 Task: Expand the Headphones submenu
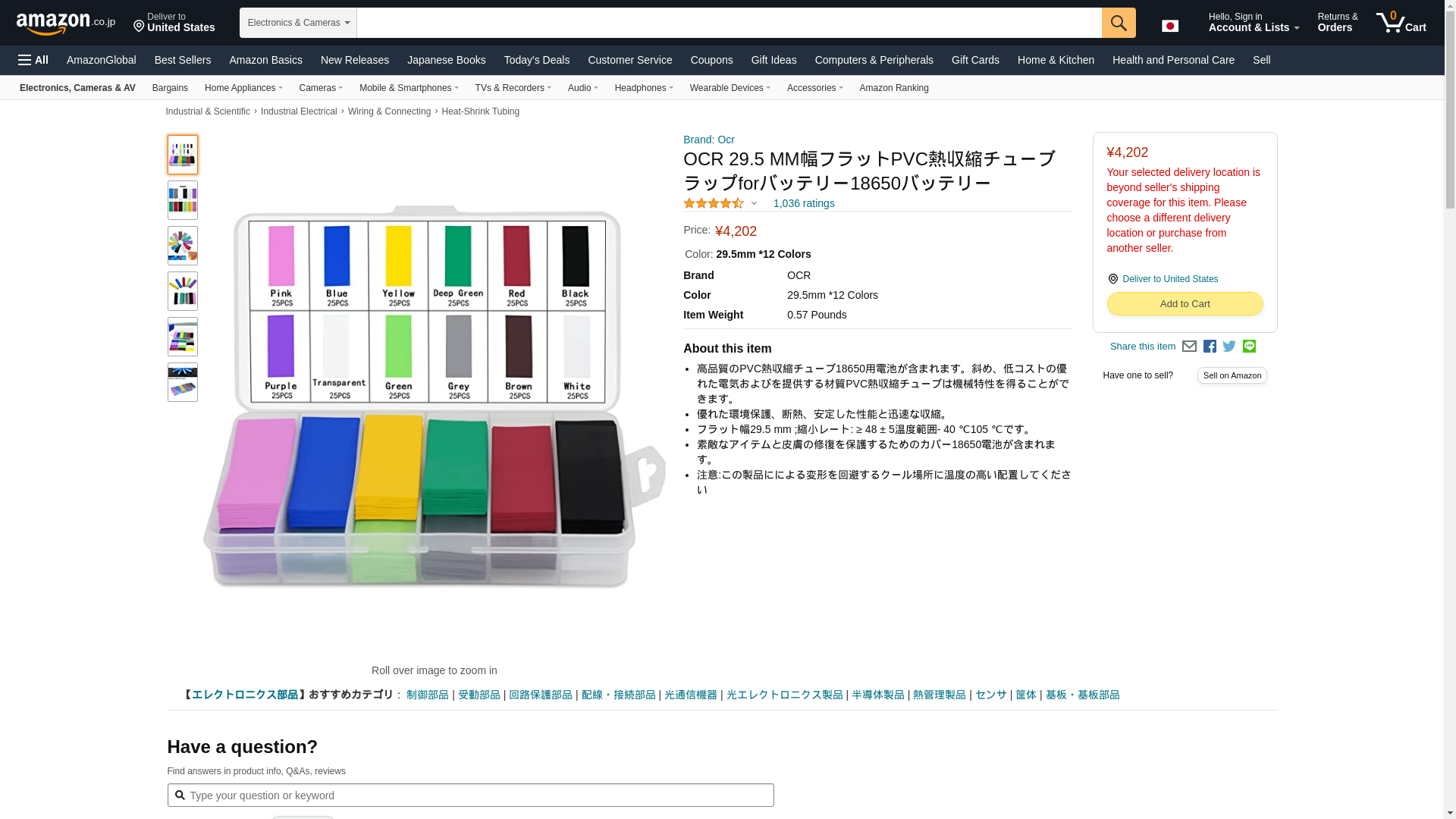pyautogui.click(x=643, y=88)
